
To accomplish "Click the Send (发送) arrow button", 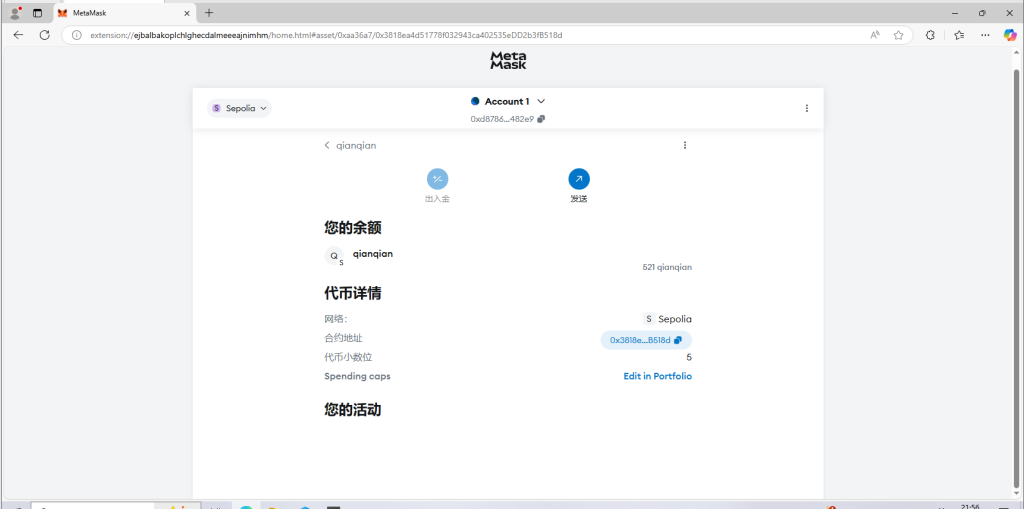I will [579, 179].
